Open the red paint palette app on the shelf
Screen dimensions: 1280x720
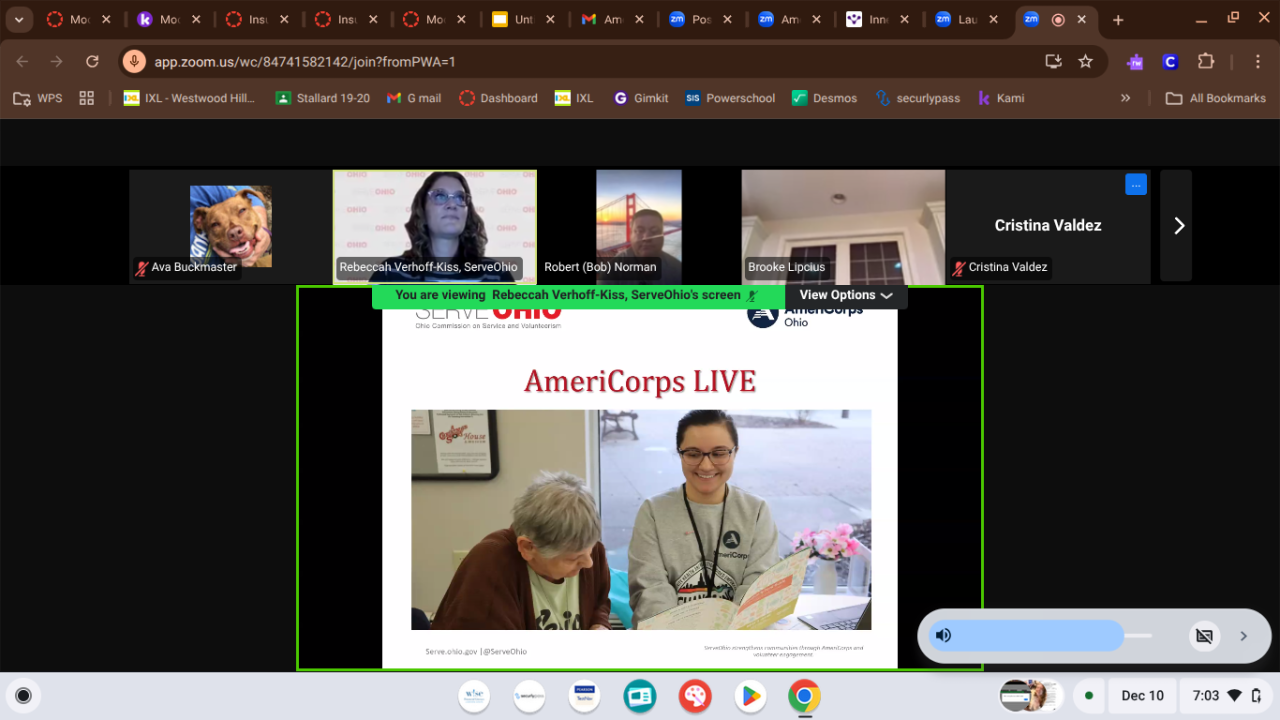pyautogui.click(x=694, y=696)
